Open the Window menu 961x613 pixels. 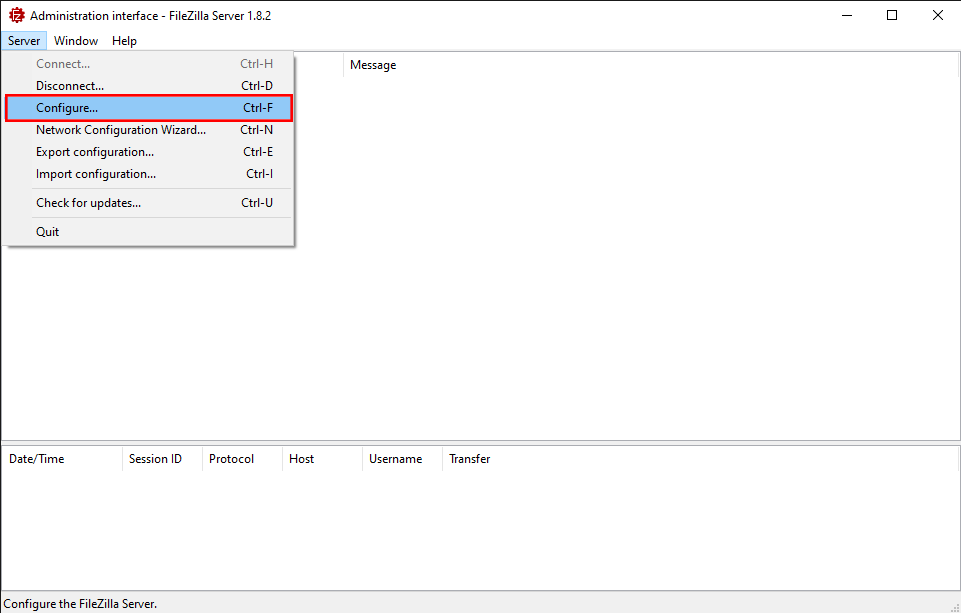[76, 41]
